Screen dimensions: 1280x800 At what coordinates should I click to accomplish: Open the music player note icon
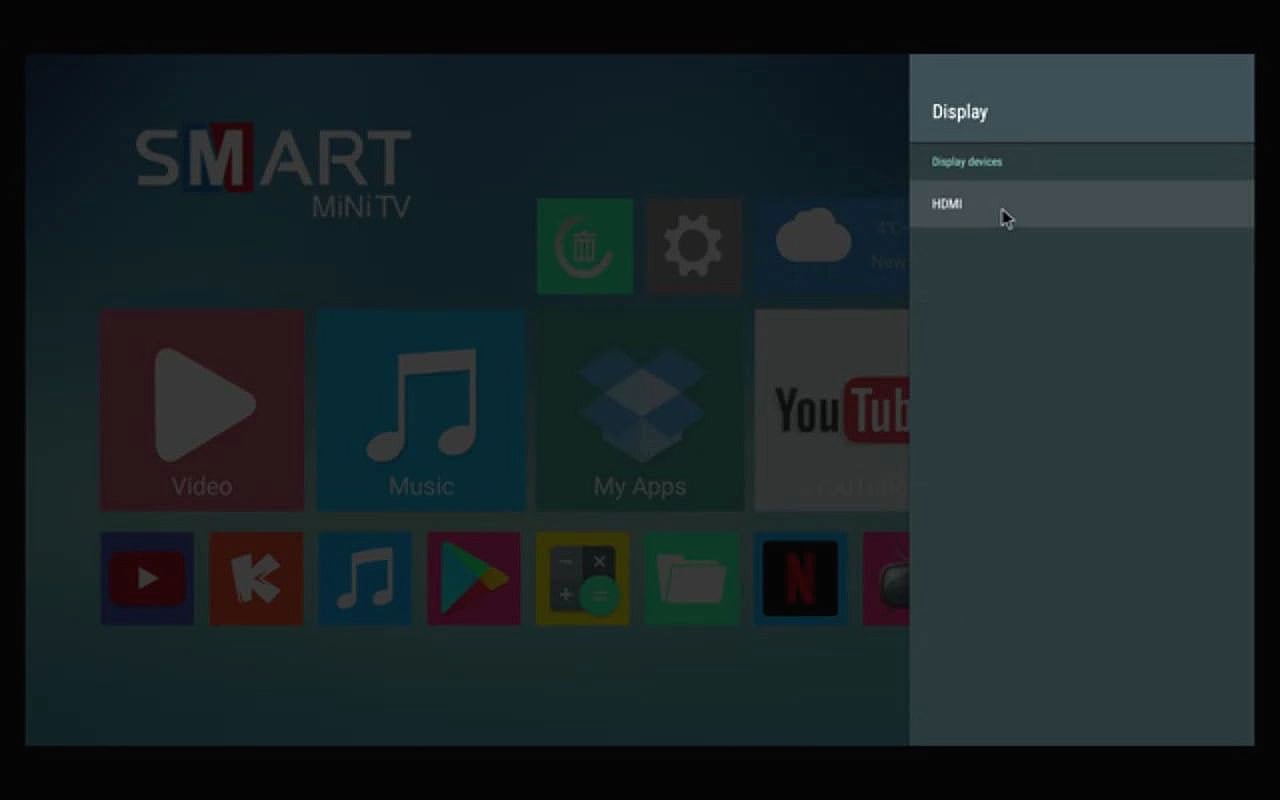[364, 578]
